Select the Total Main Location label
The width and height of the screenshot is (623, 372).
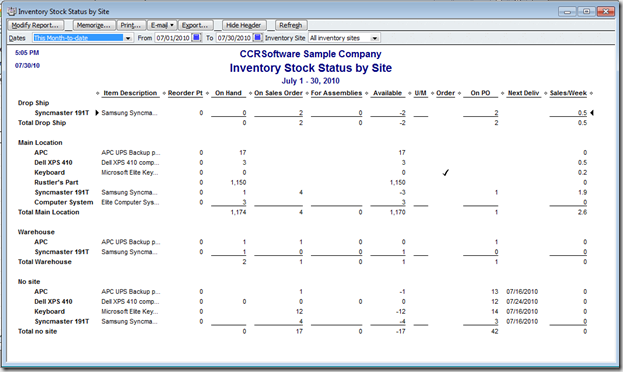(x=48, y=212)
